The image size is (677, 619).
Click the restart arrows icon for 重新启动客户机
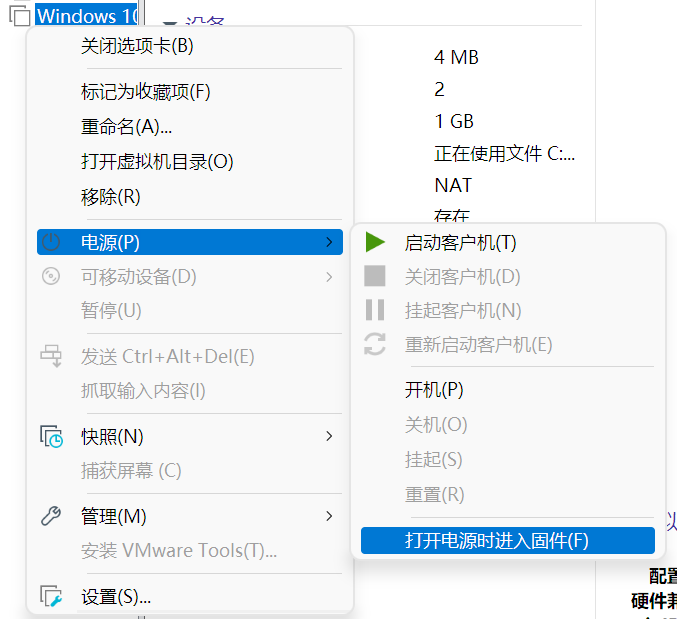coord(375,344)
